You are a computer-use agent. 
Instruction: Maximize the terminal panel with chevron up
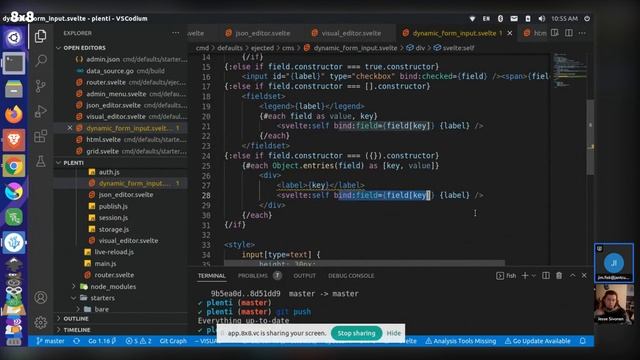[572, 276]
